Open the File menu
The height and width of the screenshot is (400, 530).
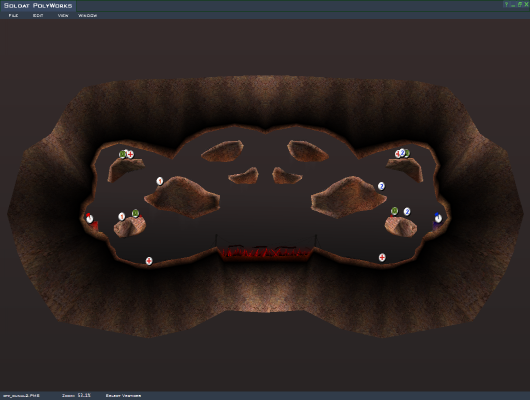pyautogui.click(x=13, y=16)
